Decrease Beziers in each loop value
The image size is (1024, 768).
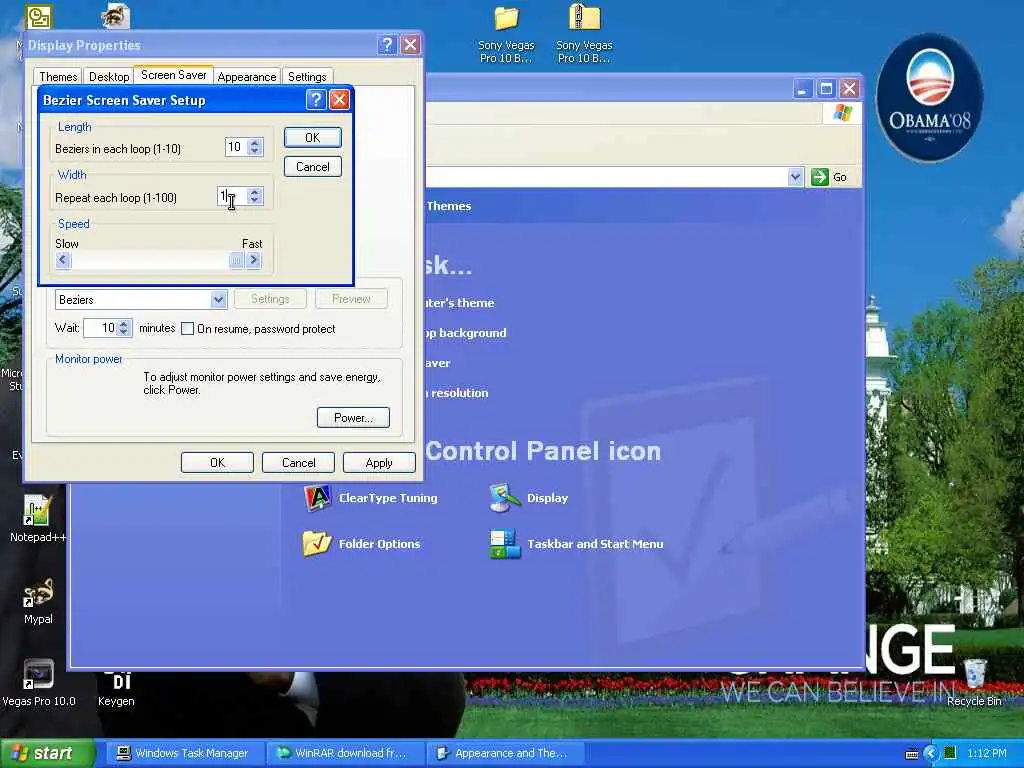[255, 152]
